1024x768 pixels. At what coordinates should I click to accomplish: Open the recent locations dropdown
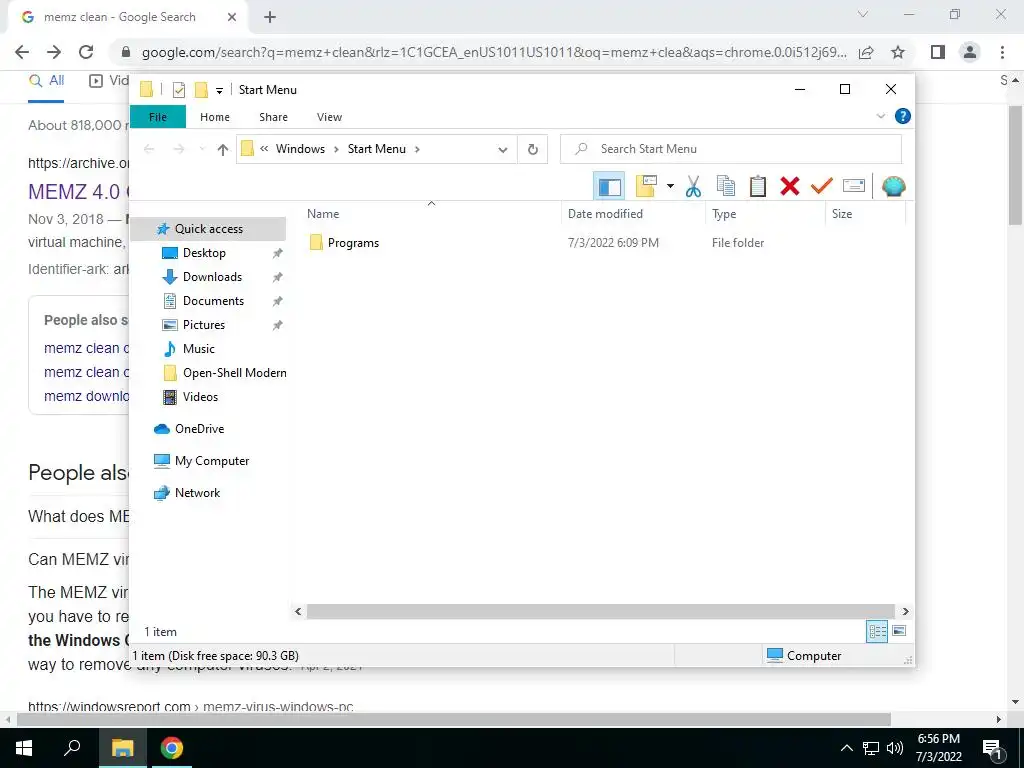coord(202,150)
